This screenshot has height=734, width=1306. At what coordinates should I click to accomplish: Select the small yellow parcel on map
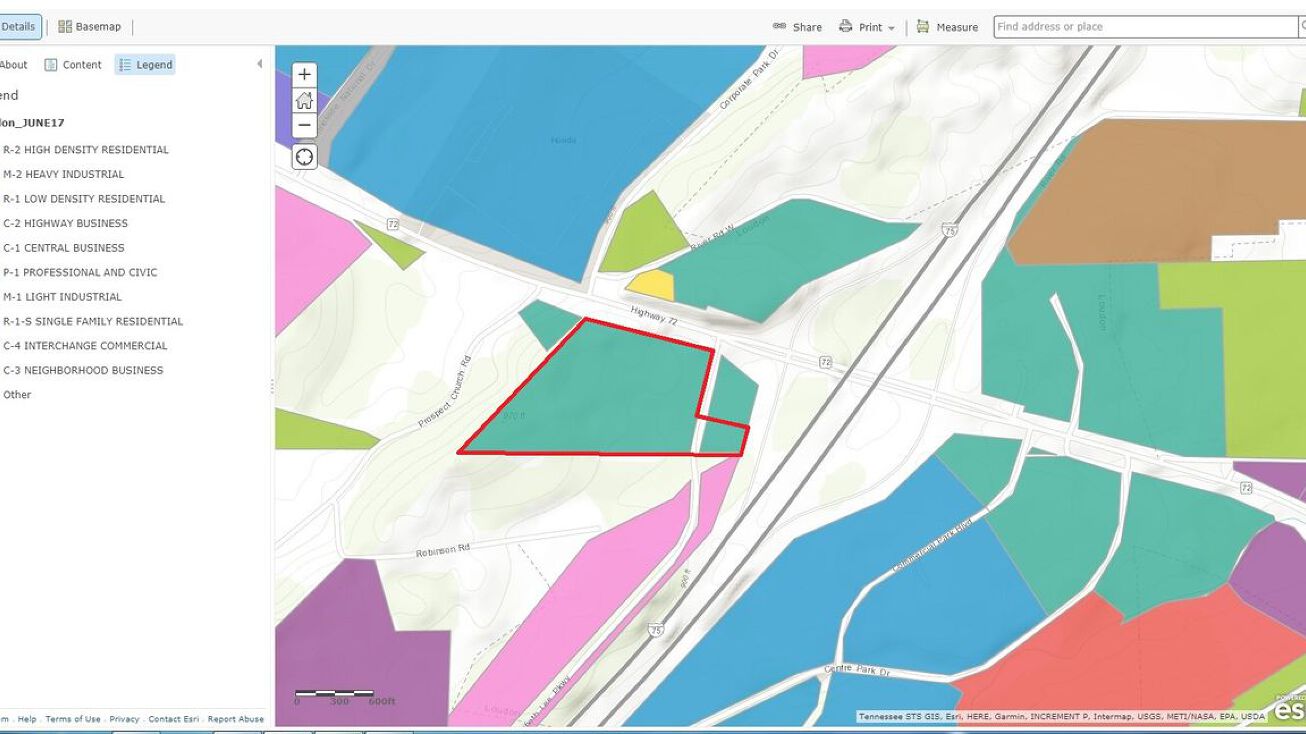[653, 286]
